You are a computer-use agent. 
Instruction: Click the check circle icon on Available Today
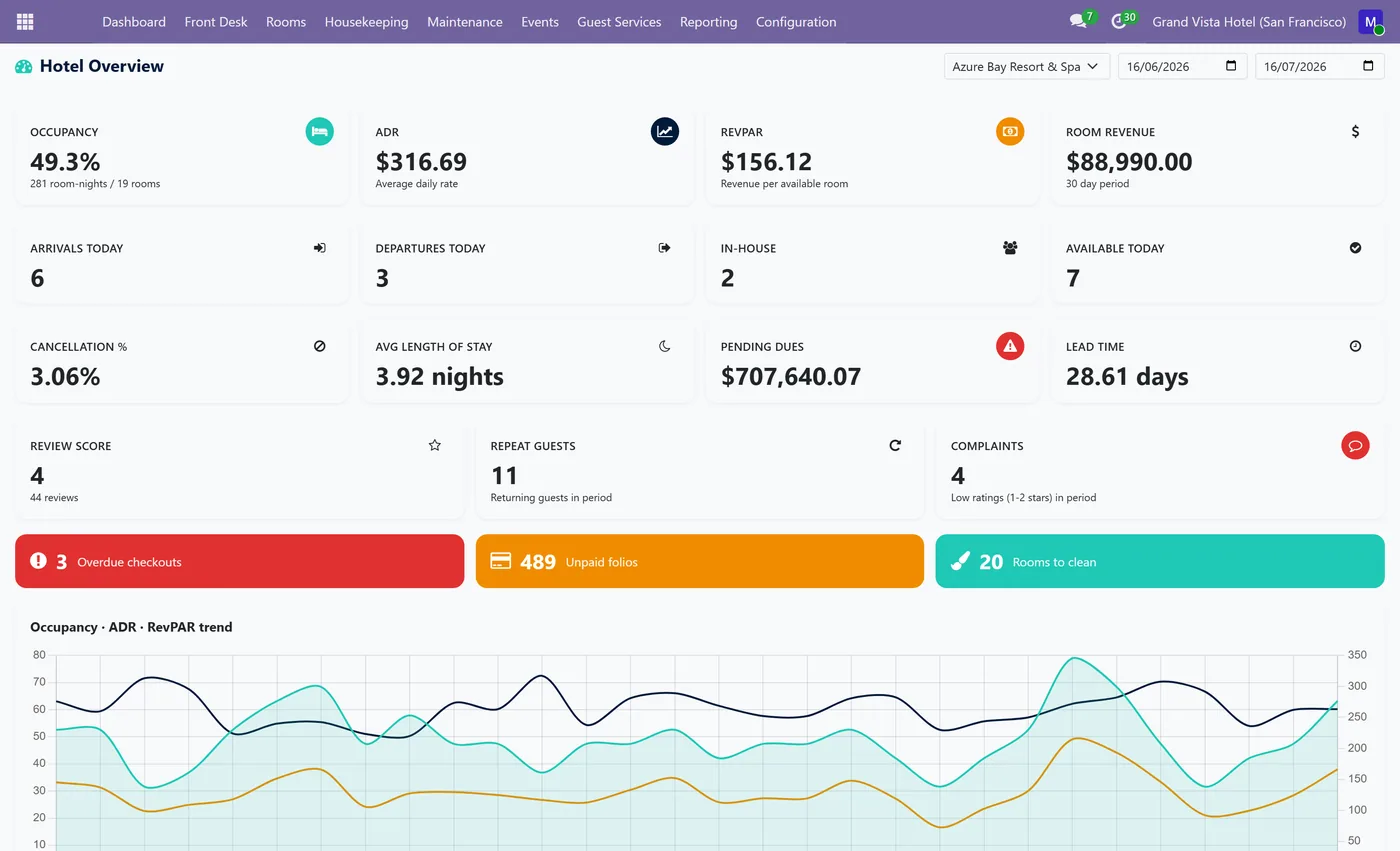click(1355, 248)
